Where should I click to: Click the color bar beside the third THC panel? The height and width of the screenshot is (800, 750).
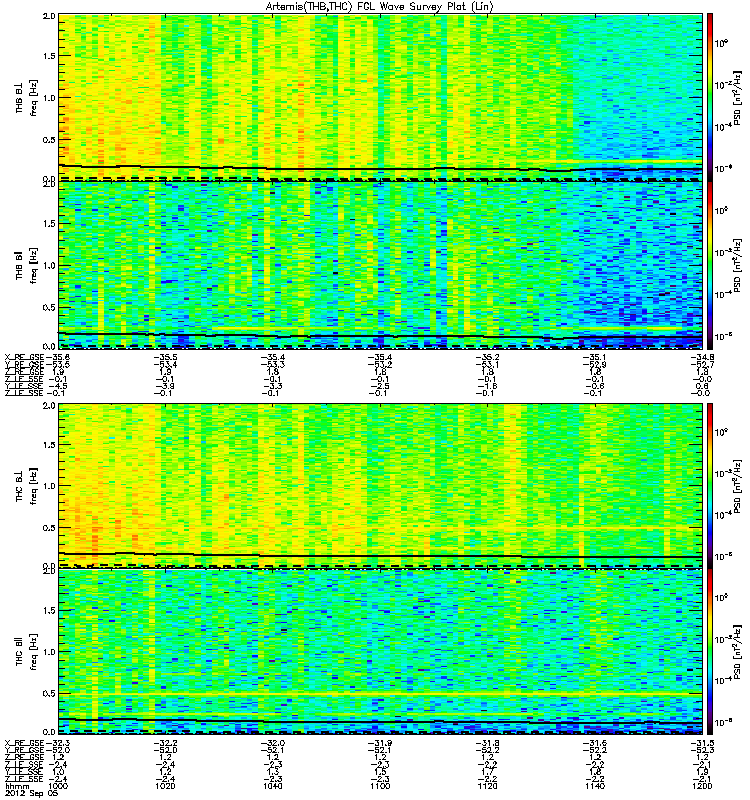pyautogui.click(x=709, y=485)
